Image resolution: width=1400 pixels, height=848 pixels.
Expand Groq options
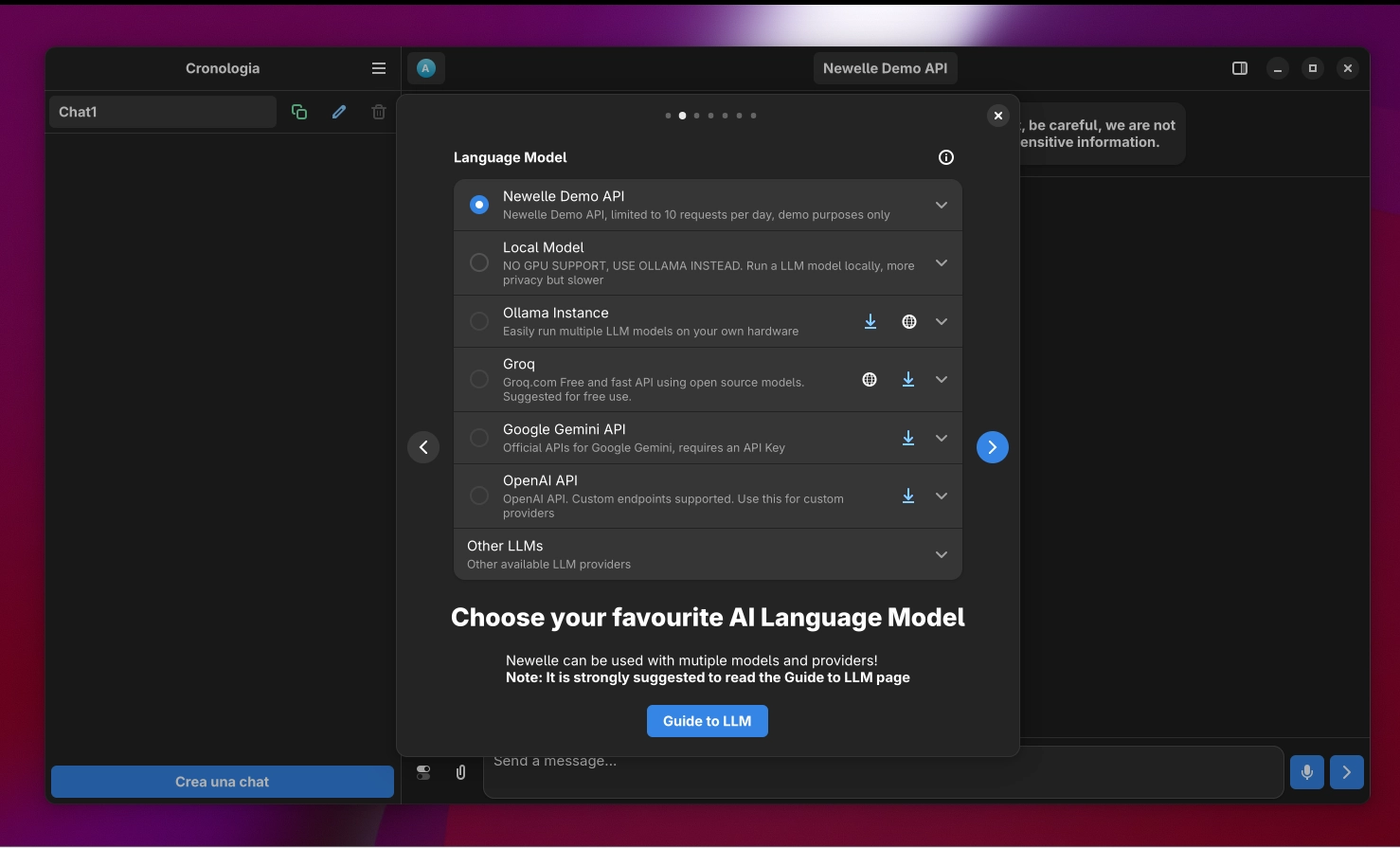[942, 380]
